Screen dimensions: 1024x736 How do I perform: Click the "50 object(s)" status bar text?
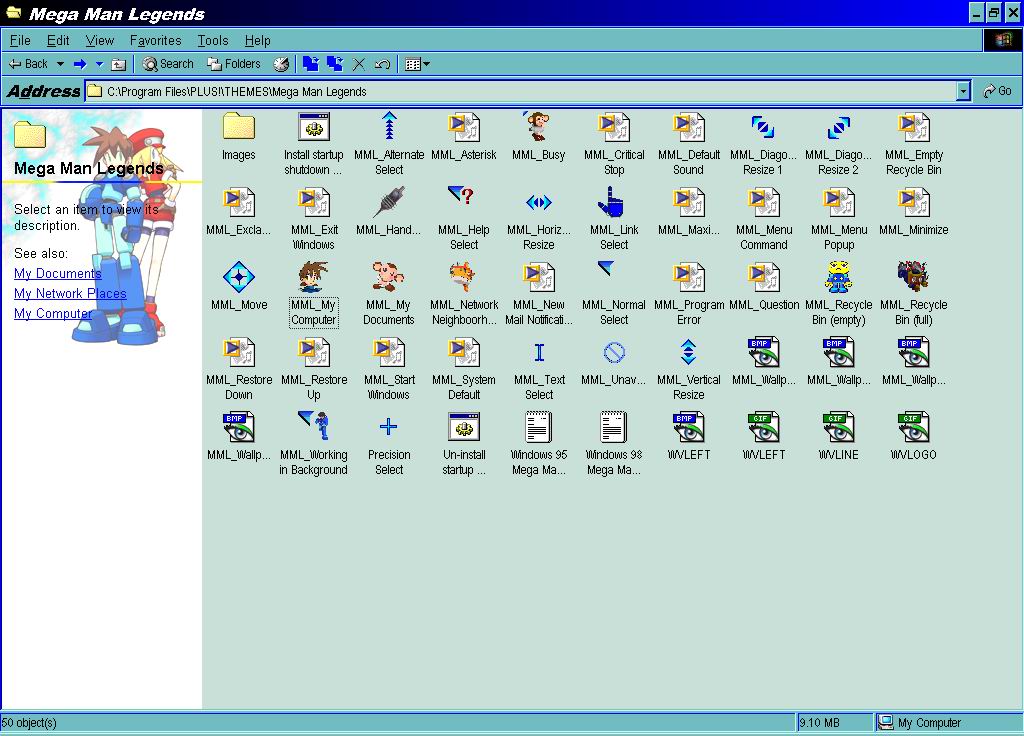(x=29, y=723)
